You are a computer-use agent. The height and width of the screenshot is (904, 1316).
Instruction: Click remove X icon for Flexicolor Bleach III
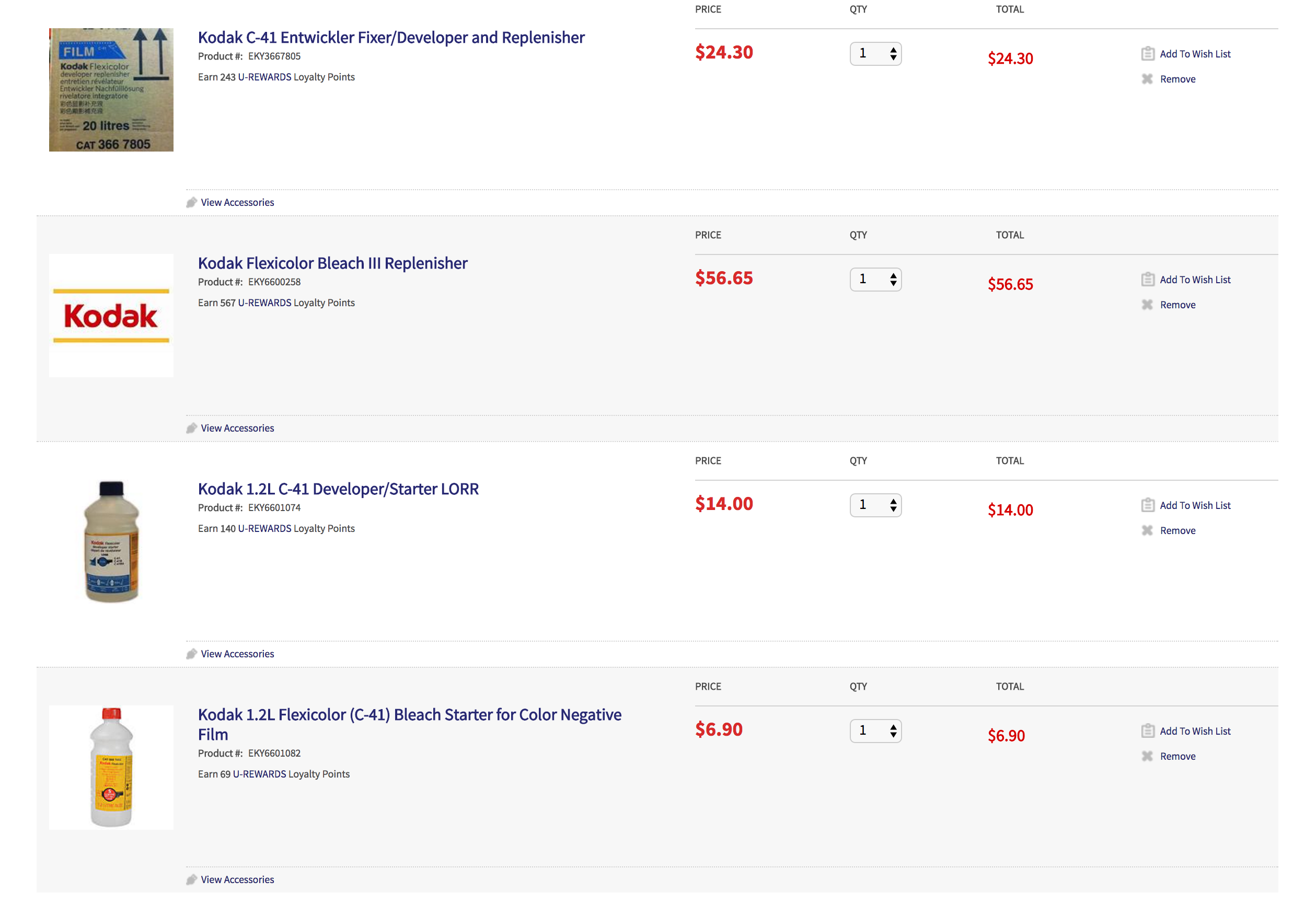pyautogui.click(x=1147, y=305)
